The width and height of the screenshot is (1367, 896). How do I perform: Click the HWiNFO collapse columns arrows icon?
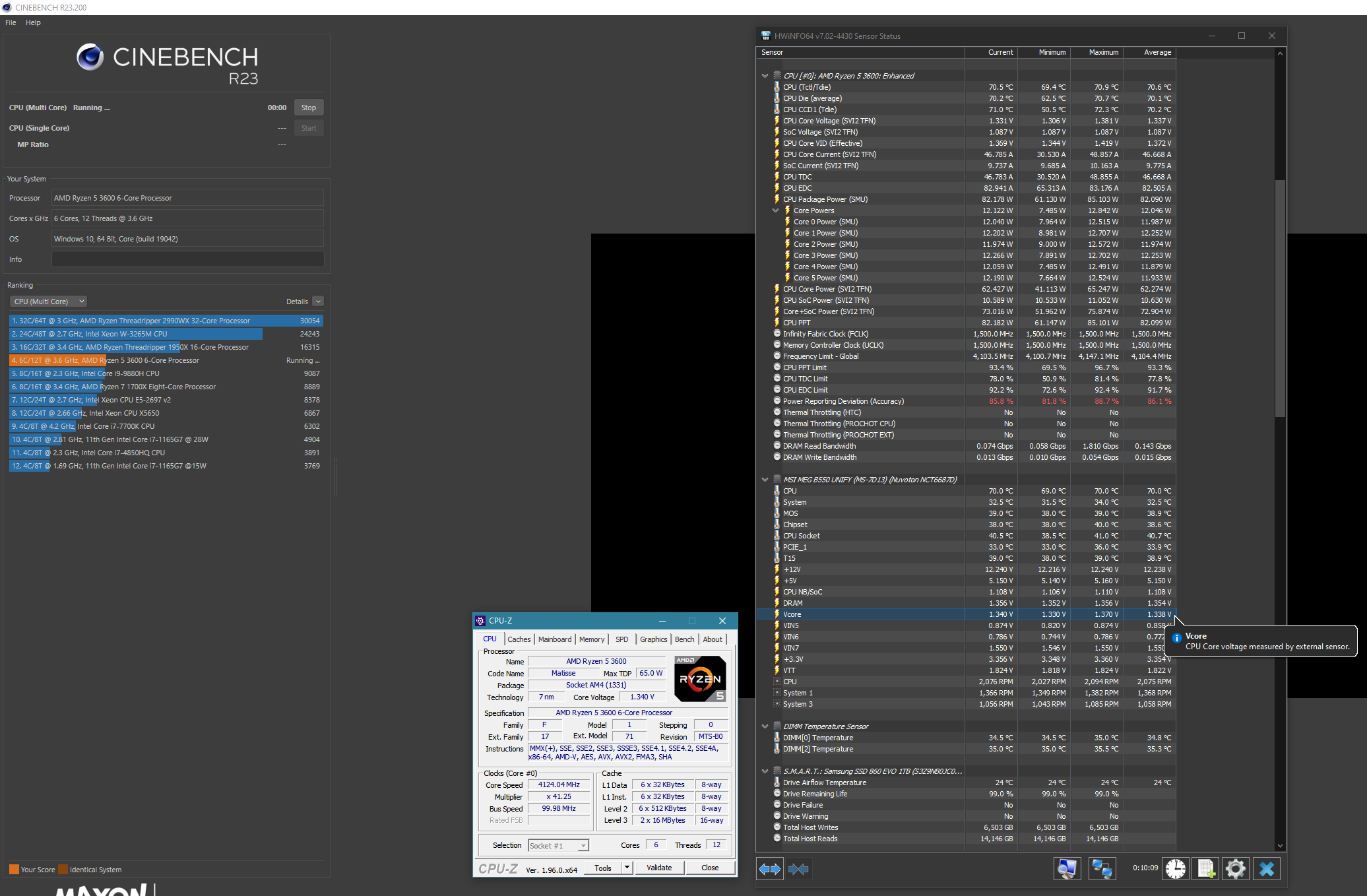(x=798, y=869)
